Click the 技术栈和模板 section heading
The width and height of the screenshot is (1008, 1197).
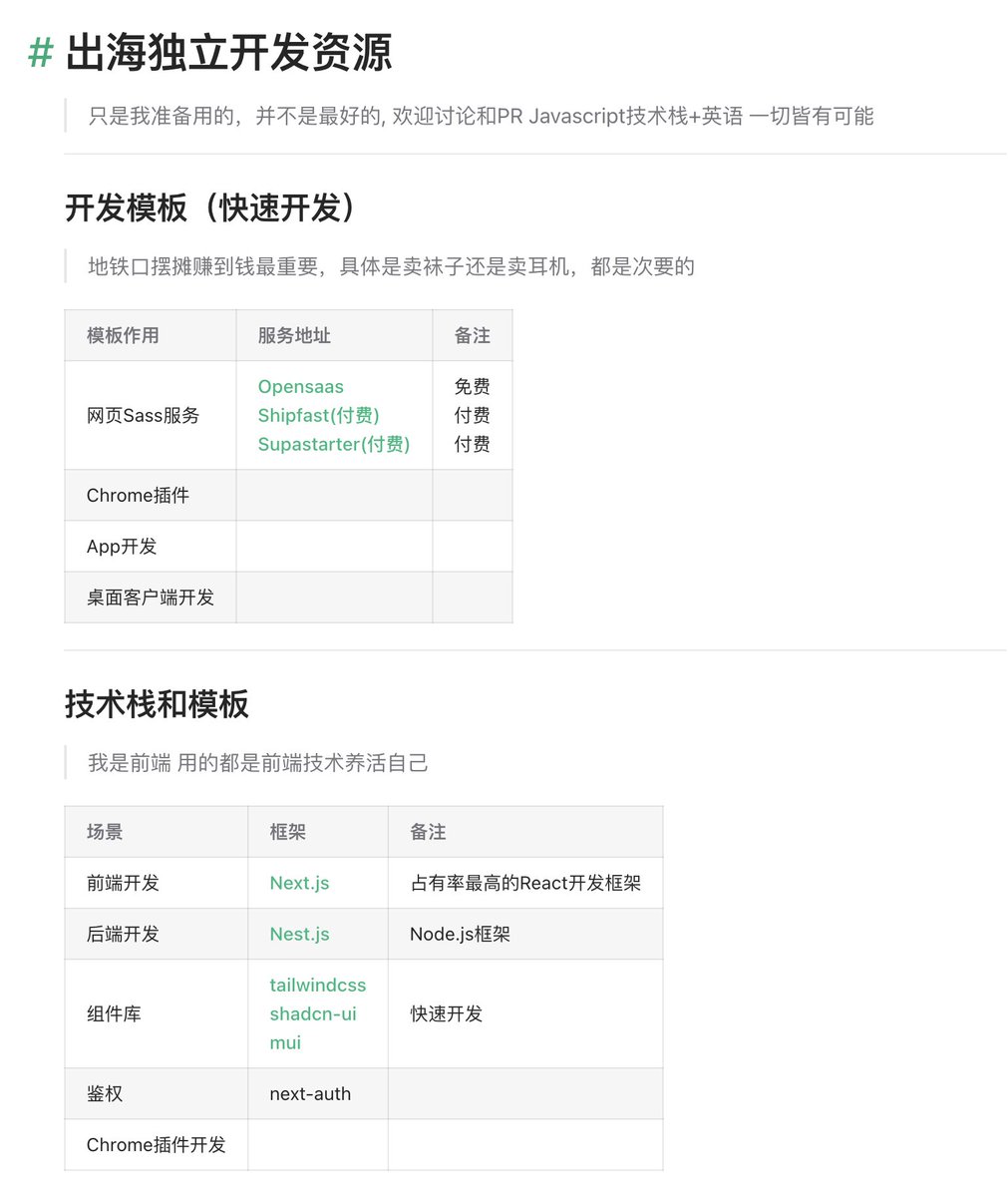[x=155, y=704]
